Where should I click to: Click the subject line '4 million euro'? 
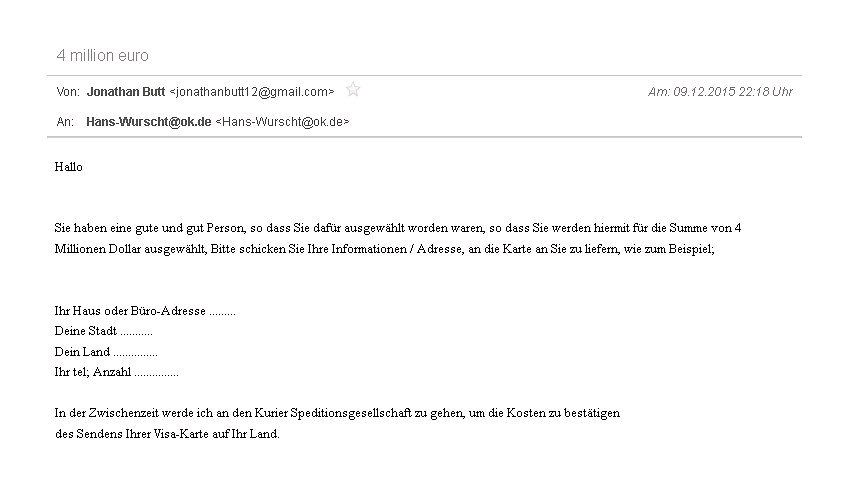pyautogui.click(x=103, y=55)
